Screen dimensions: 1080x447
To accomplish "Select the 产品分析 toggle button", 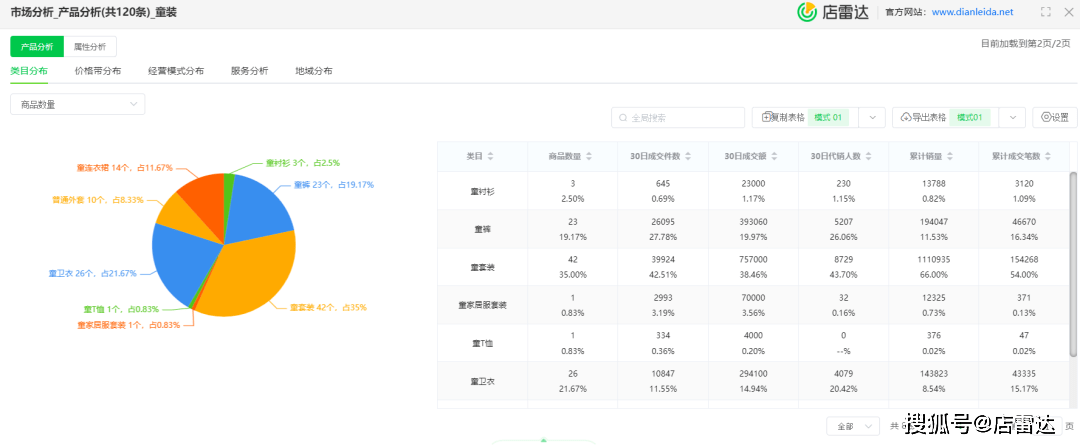I will click(x=37, y=46).
